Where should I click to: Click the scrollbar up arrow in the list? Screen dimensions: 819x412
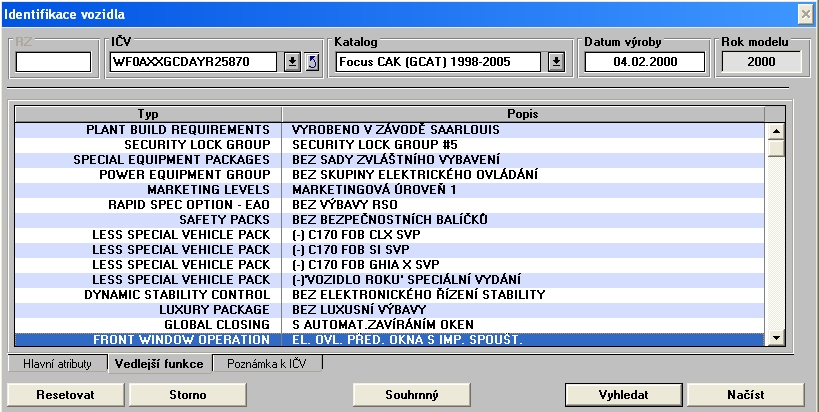[x=774, y=130]
